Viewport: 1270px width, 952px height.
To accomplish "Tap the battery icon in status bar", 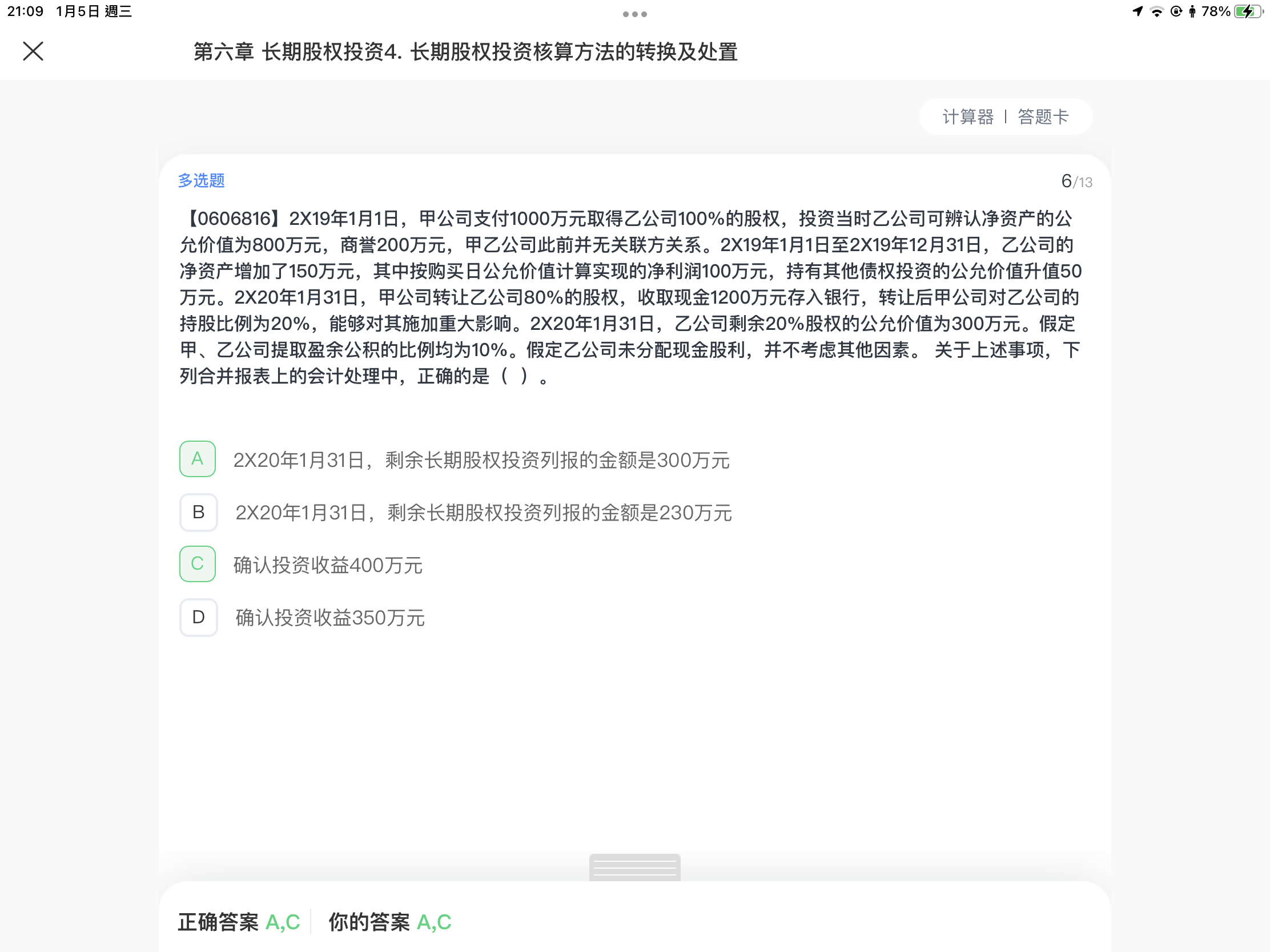I will pos(1248,11).
